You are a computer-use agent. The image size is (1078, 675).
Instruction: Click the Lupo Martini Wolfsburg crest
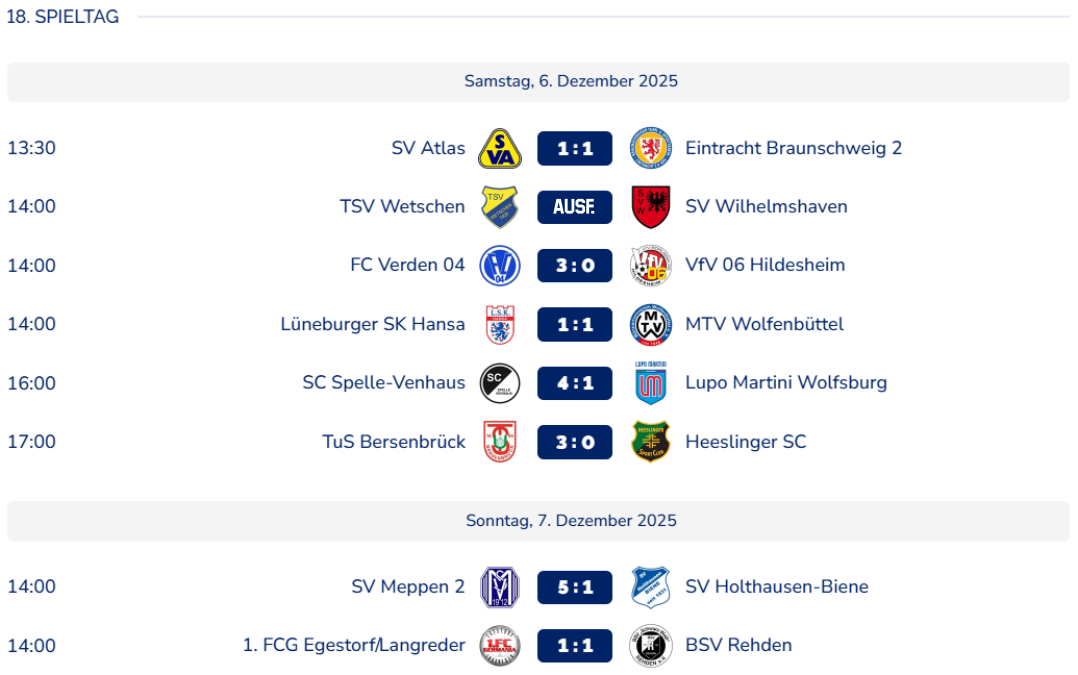click(x=651, y=383)
